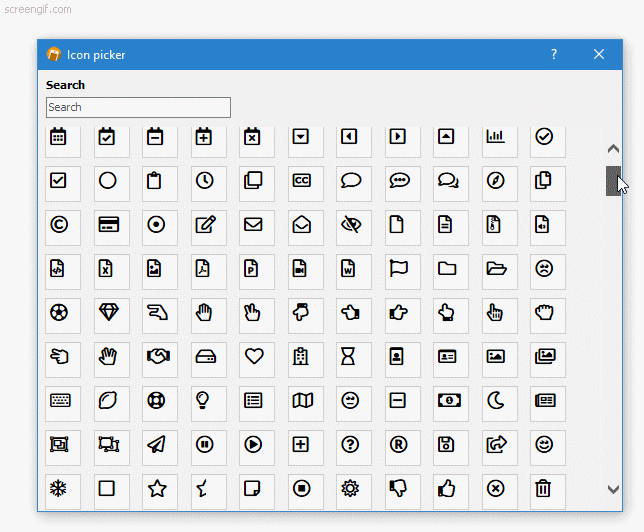This screenshot has height=532, width=644.
Task: Click the scrollbar down arrow
Action: (x=613, y=489)
